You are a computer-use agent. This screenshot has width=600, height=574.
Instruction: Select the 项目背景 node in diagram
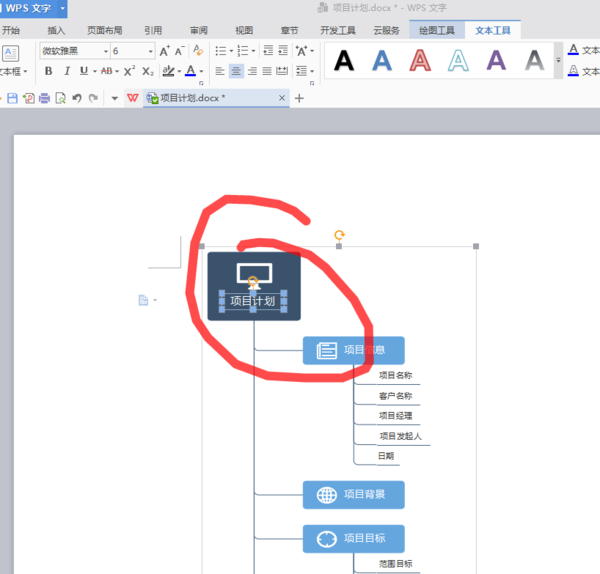[x=354, y=494]
